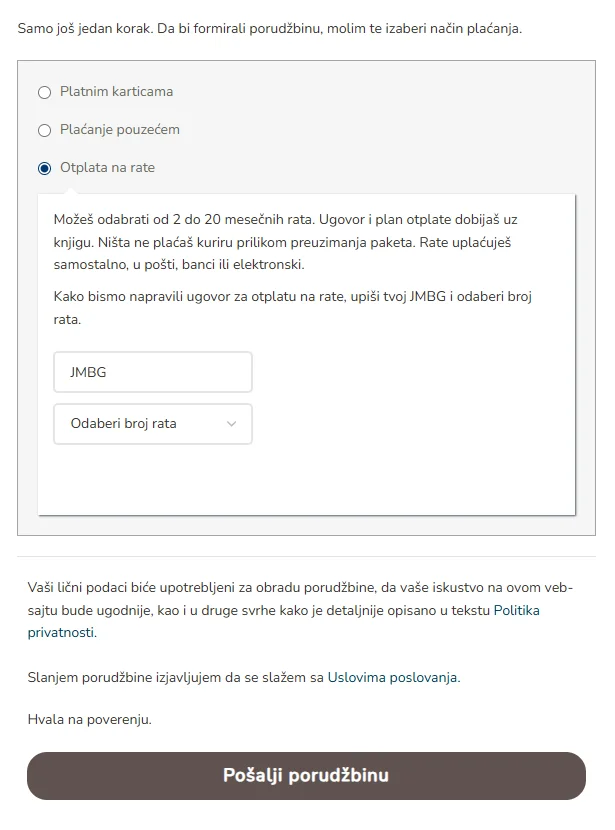Click the 'Slanjem porudžbine izjavljujem' statement text
This screenshot has width=615, height=830.
click(176, 677)
